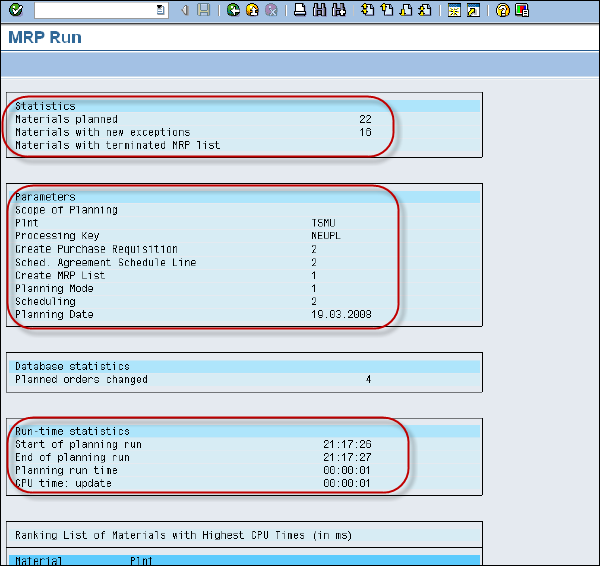
Task: Go to the previous page icon
Action: [387, 10]
